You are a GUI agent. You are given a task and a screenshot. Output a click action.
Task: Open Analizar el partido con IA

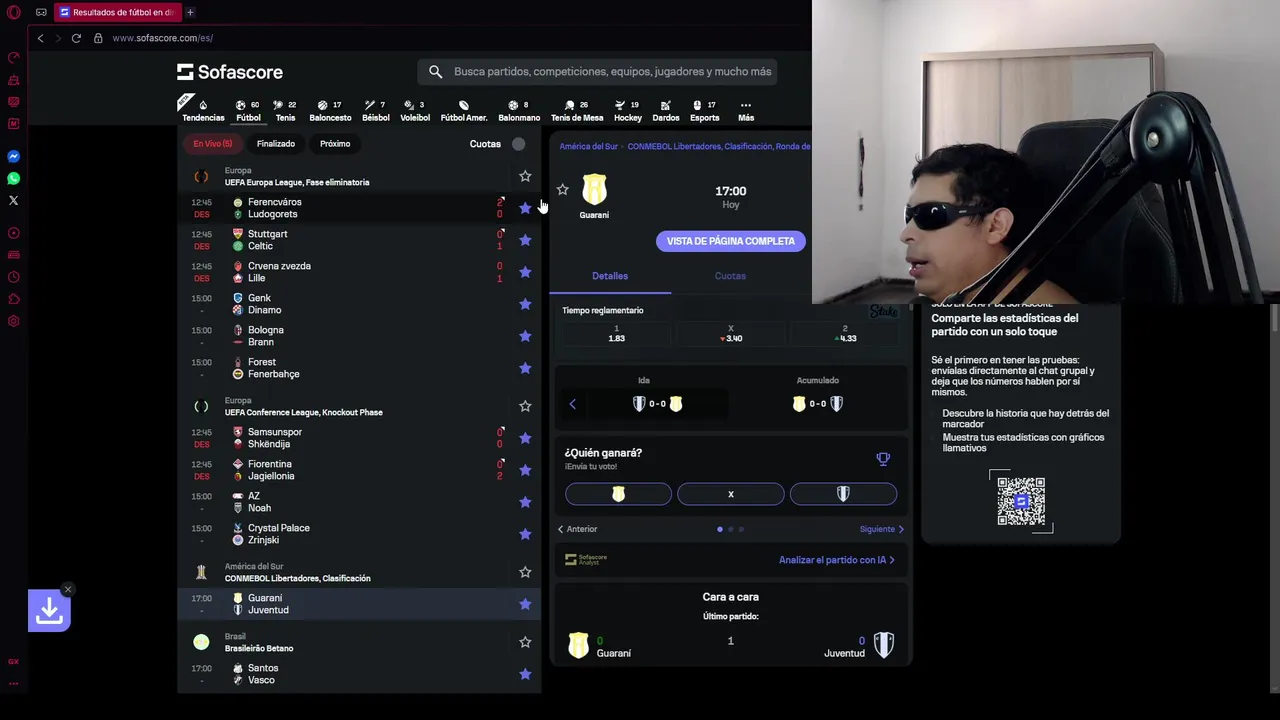tap(837, 560)
